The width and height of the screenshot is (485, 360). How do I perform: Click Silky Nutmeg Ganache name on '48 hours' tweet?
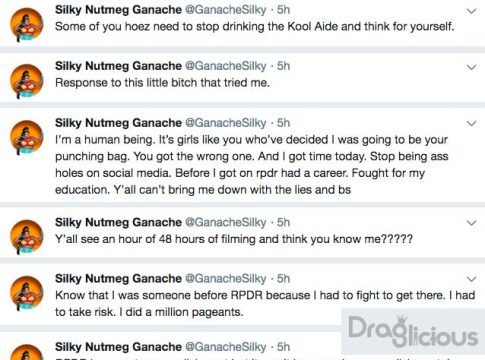118,222
